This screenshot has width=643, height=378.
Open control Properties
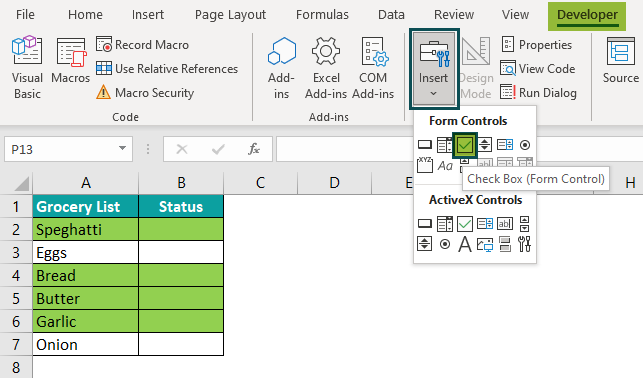536,44
